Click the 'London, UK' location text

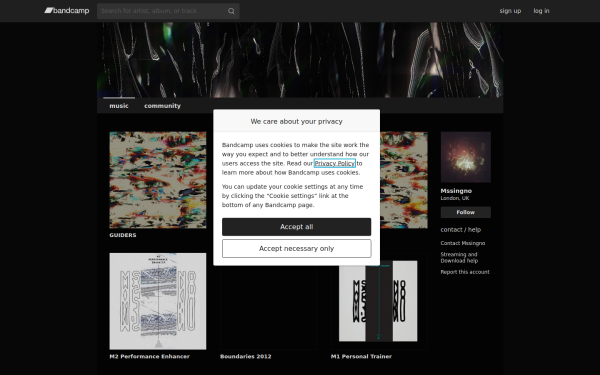[x=455, y=198]
